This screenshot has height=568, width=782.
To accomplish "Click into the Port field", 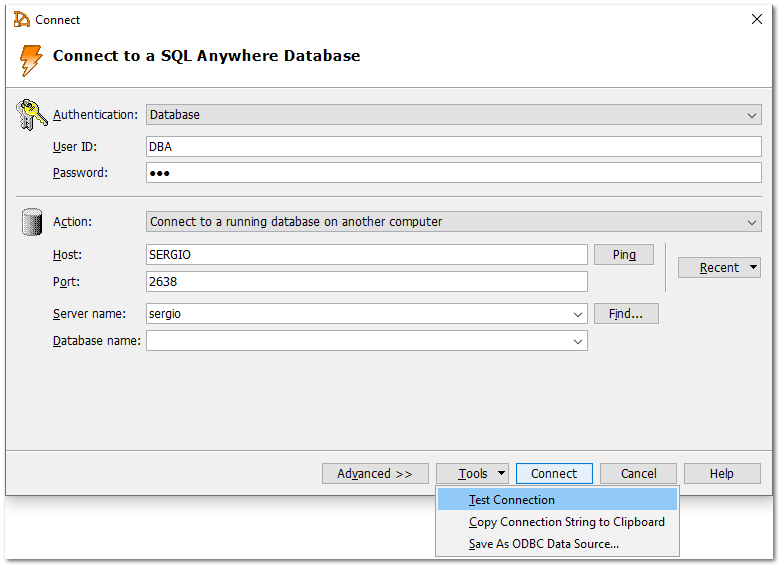I will [366, 282].
